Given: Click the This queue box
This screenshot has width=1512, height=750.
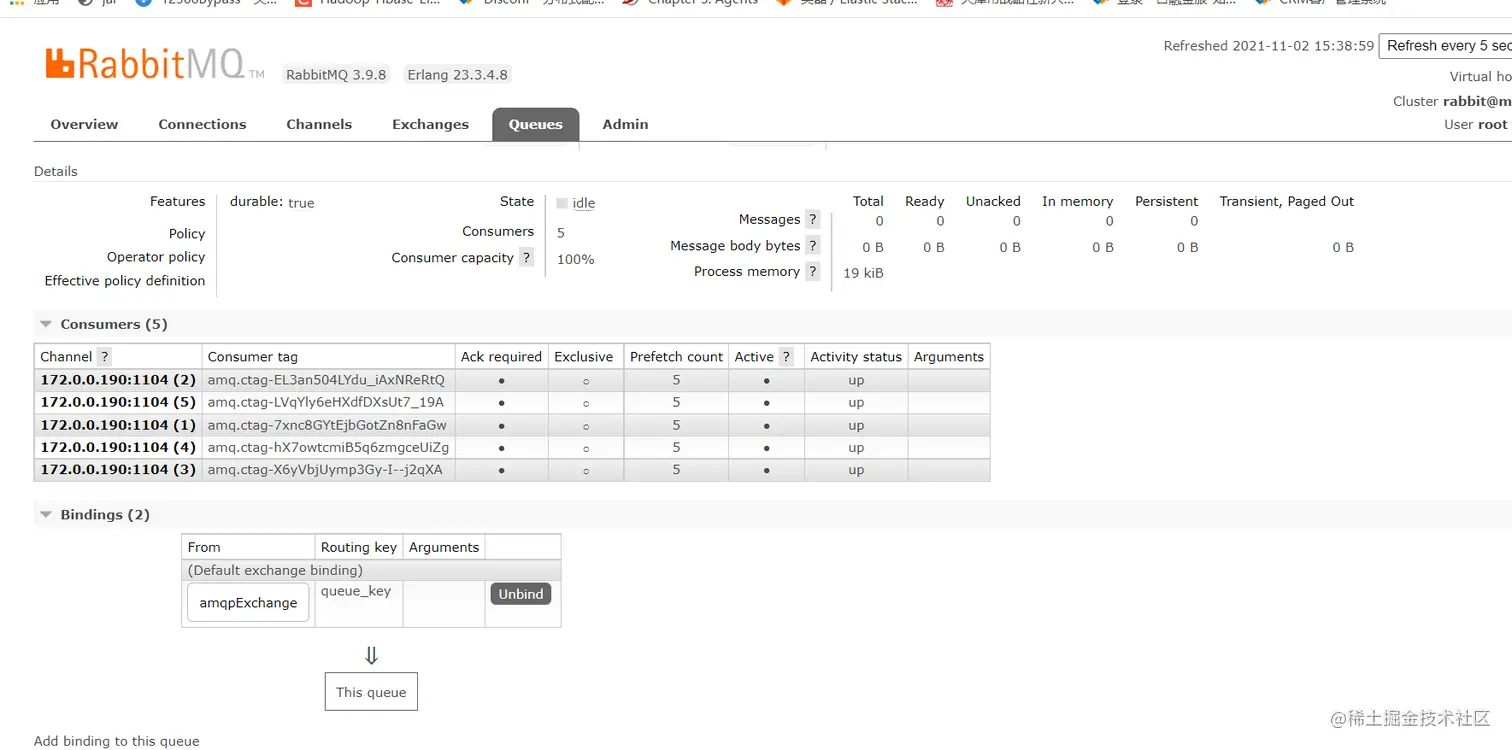Looking at the screenshot, I should tap(371, 692).
